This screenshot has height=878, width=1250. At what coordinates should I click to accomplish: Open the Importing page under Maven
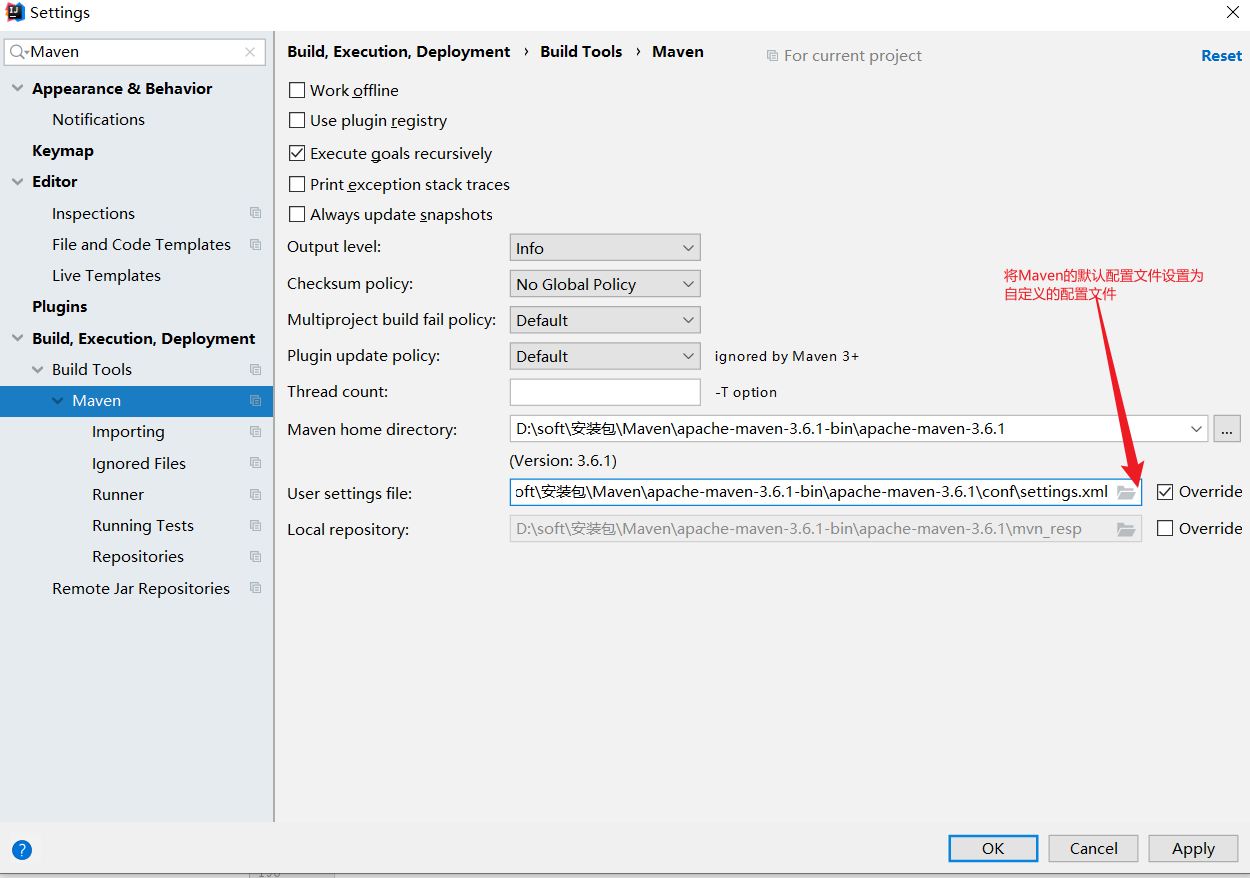[x=128, y=431]
